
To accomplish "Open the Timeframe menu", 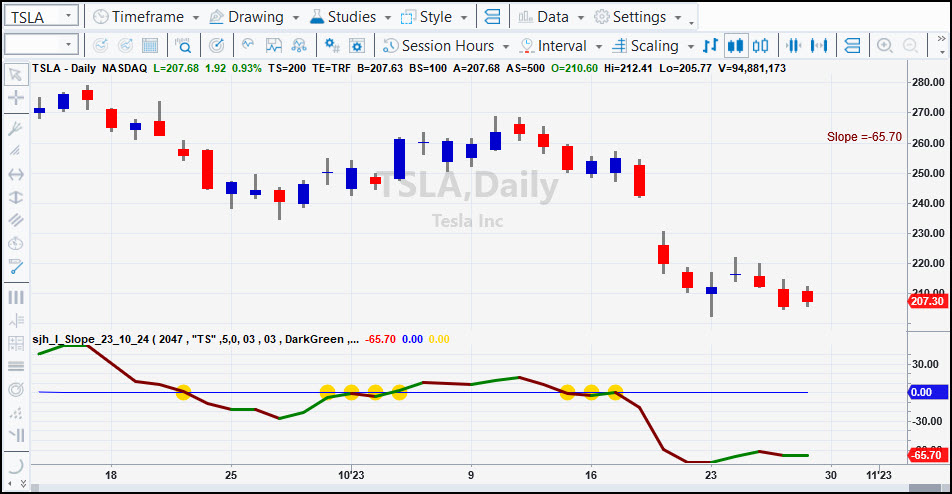I will (x=146, y=17).
